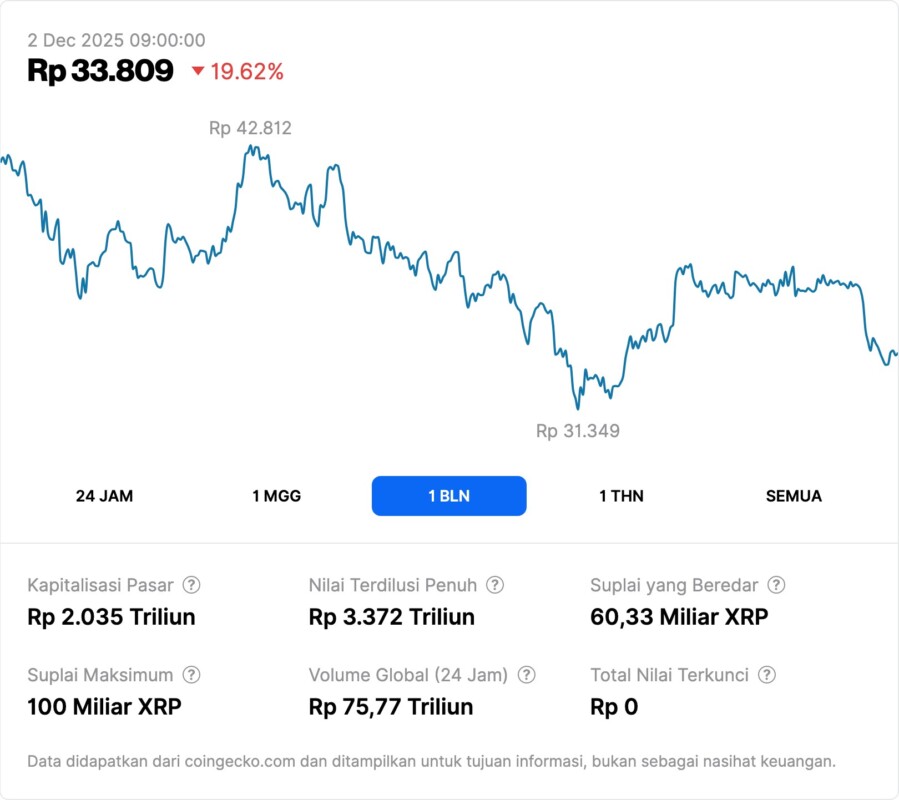
Task: Click the Rp 42.812 high price label
Action: click(250, 128)
